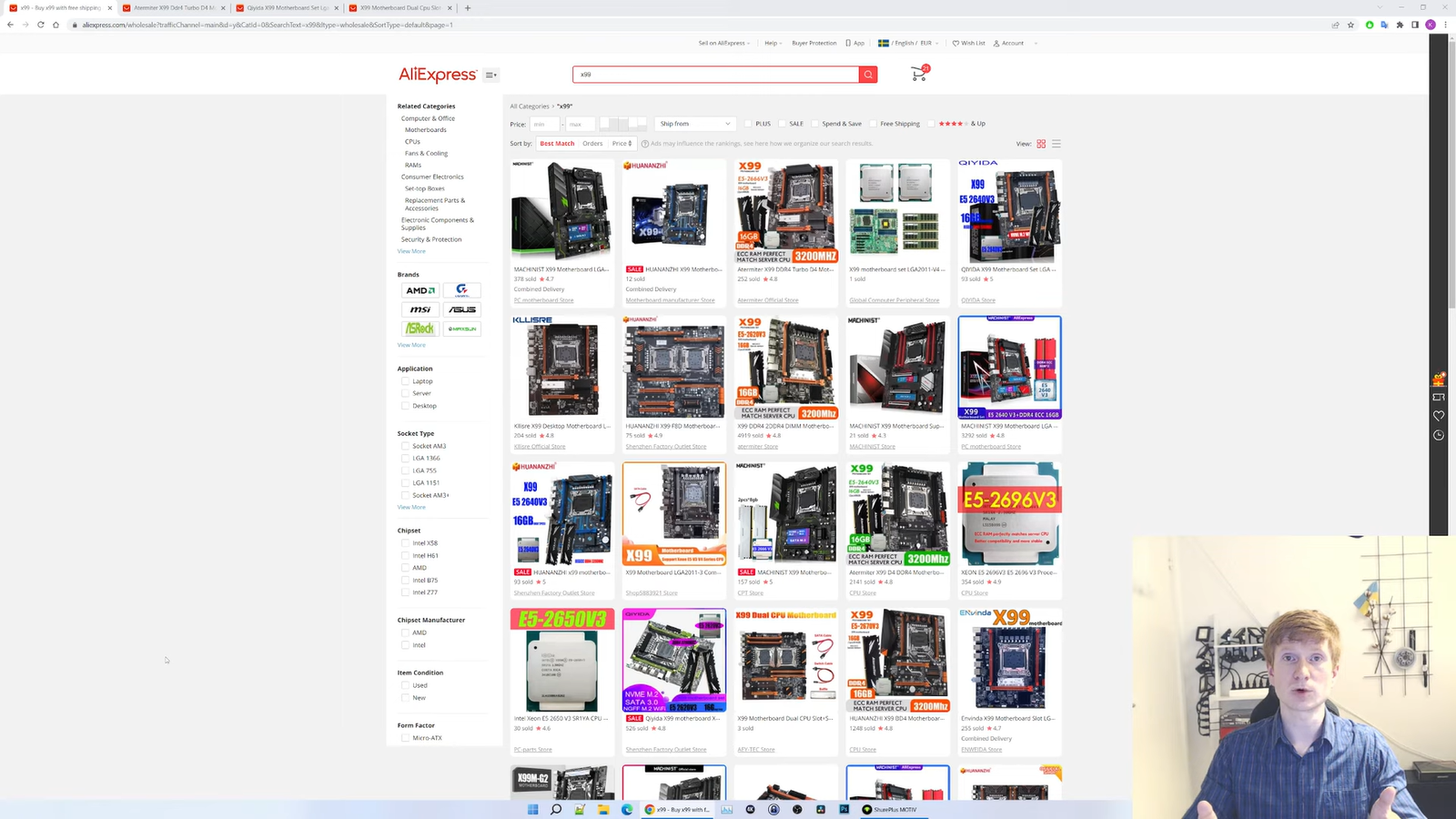Select the Maxsun brand logo
Viewport: 1456px width, 819px height.
tap(462, 329)
